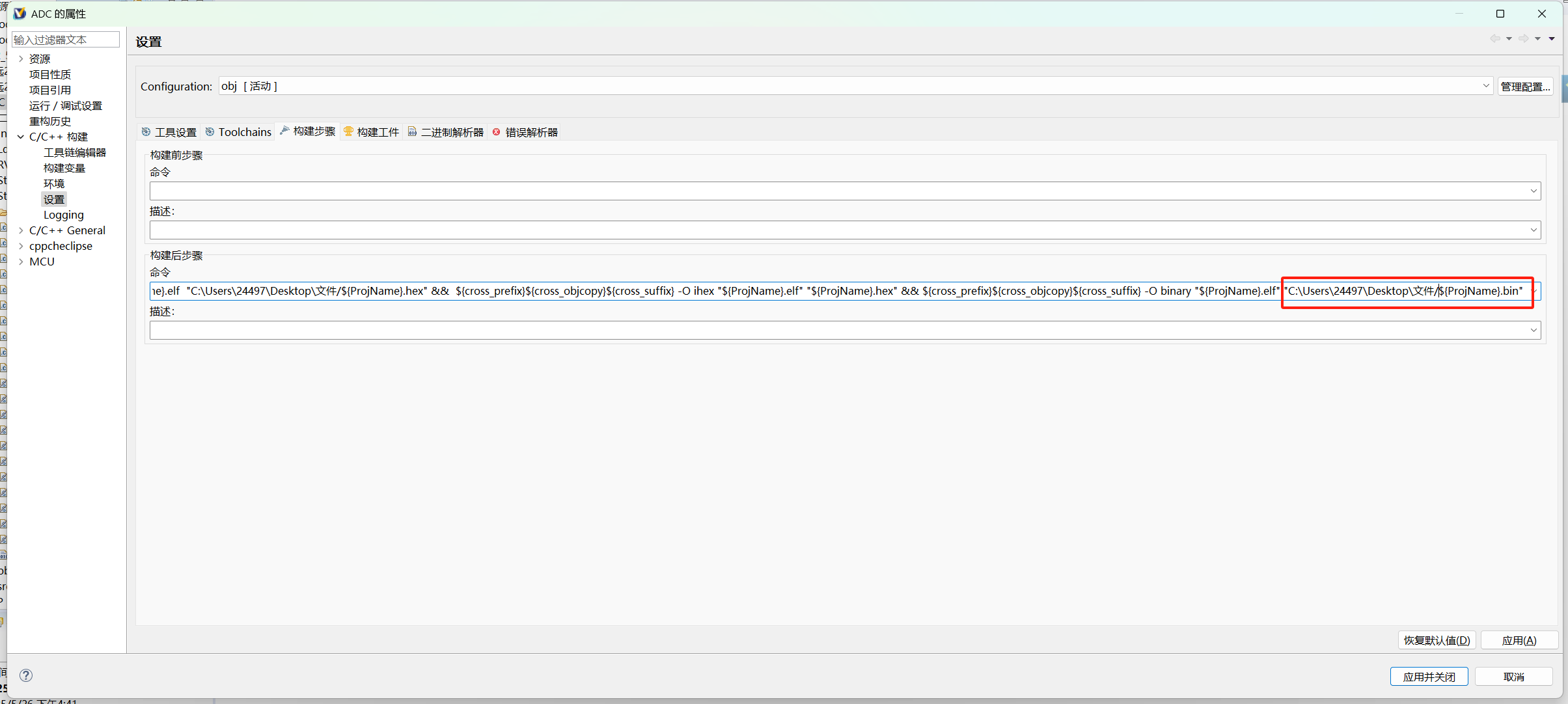
Task: Expand the pre-build command dropdown arrow
Action: [1534, 191]
